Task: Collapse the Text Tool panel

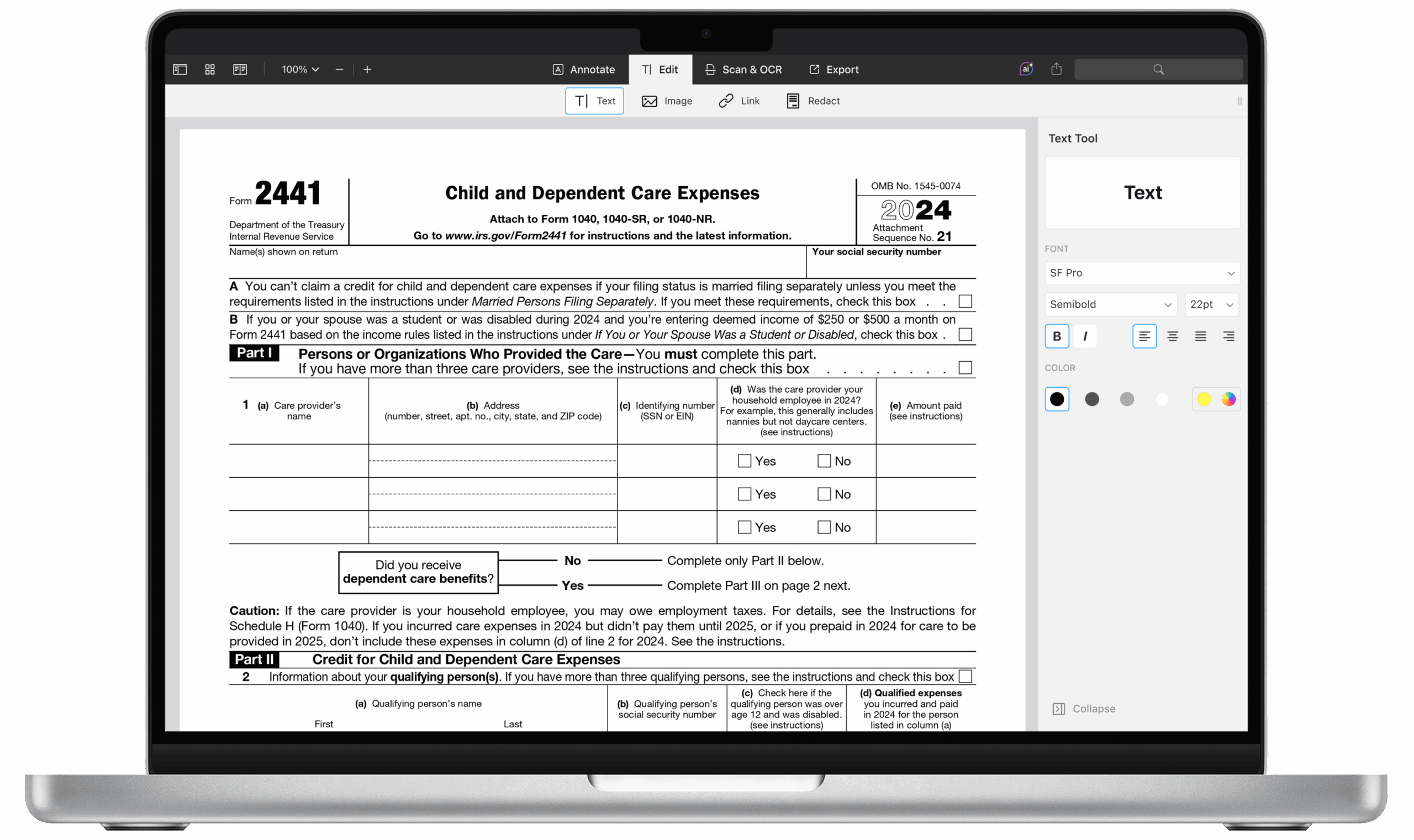Action: tap(1084, 708)
